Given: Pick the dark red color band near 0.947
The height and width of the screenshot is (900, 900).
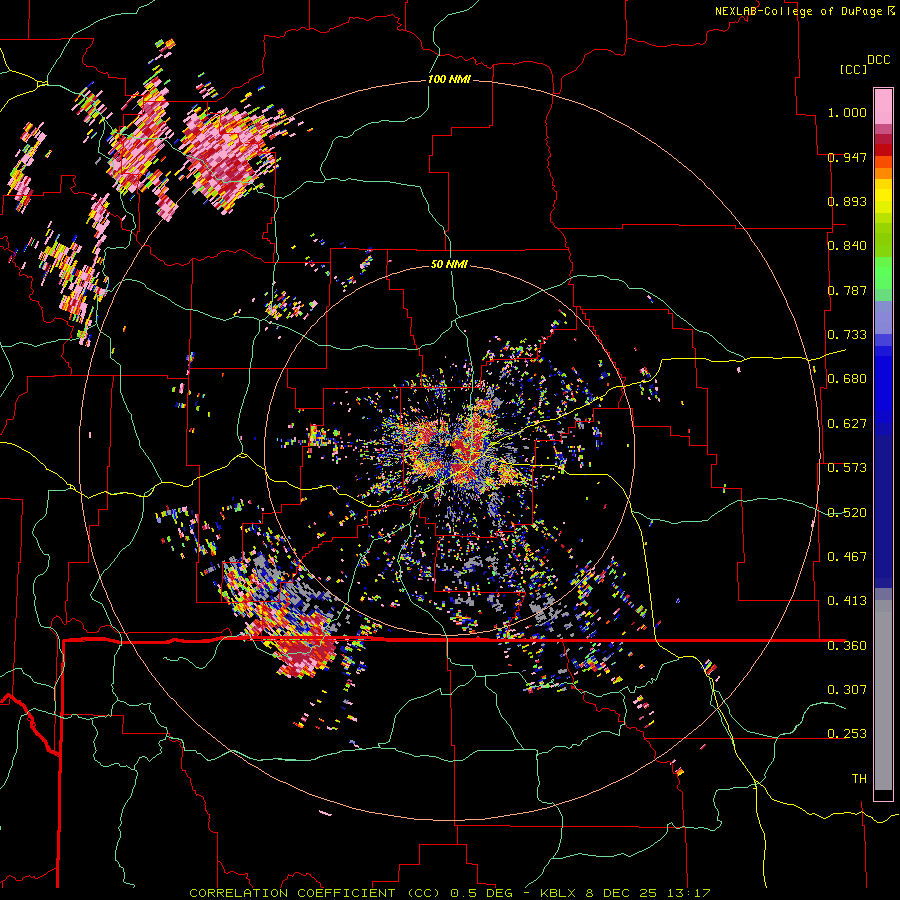Looking at the screenshot, I should (883, 149).
